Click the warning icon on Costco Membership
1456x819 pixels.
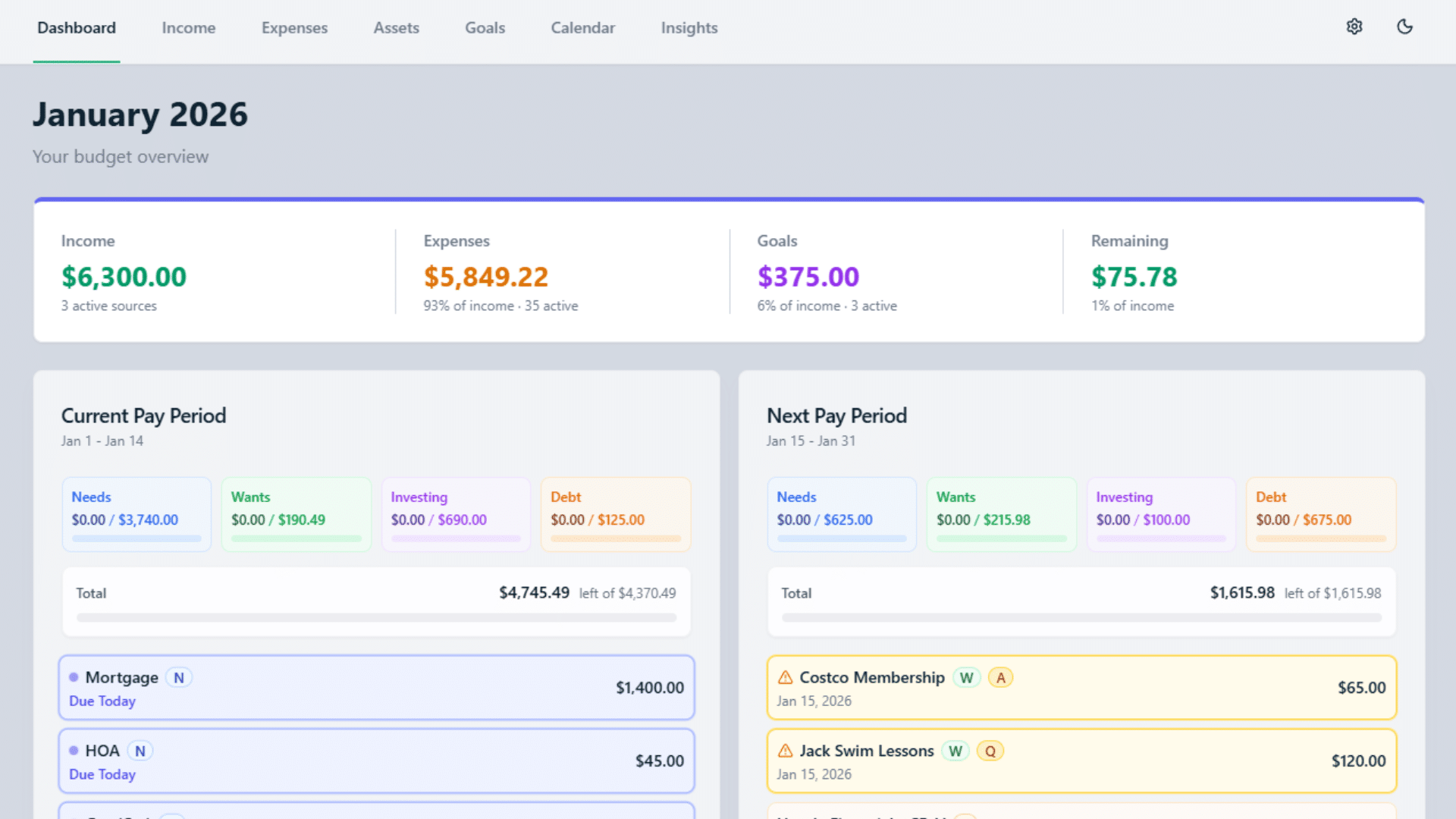(784, 677)
